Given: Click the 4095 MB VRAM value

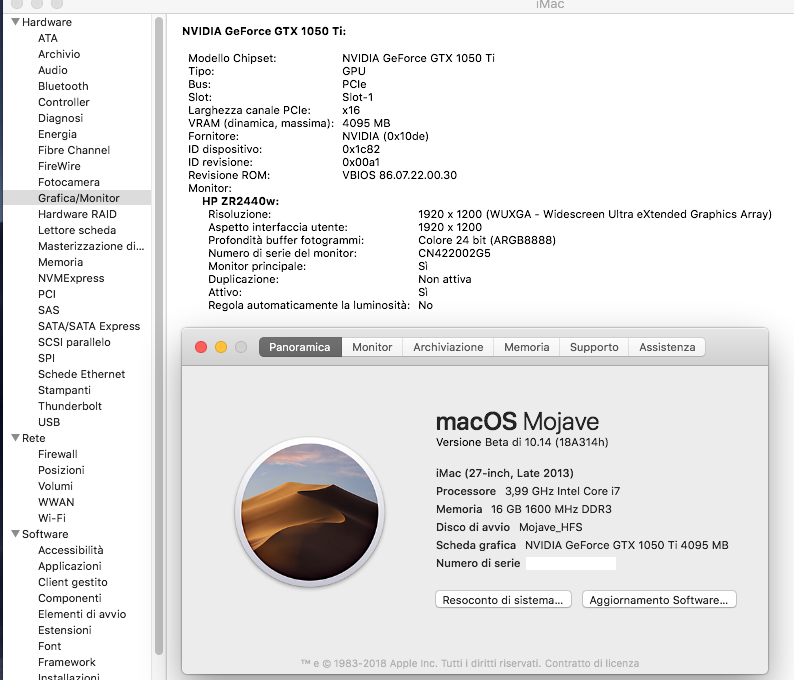Looking at the screenshot, I should click(x=366, y=123).
